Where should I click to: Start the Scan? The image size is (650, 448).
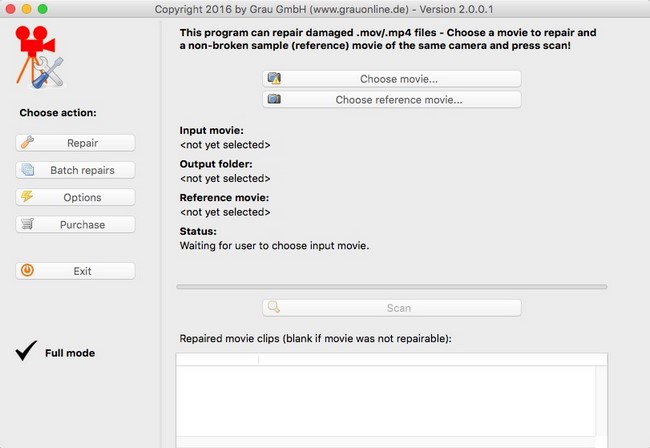coord(397,309)
